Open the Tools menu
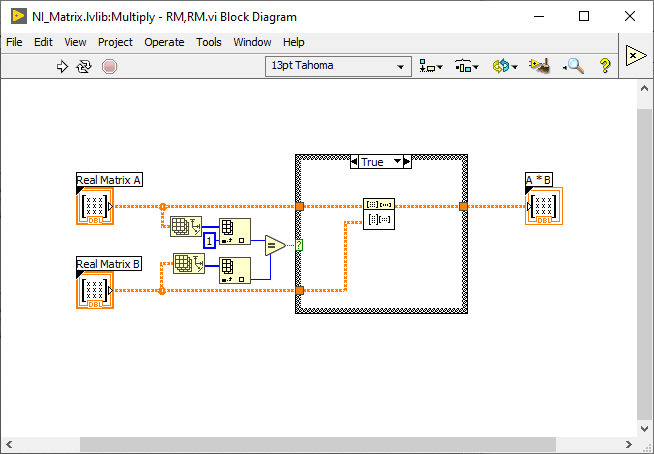 click(x=209, y=42)
